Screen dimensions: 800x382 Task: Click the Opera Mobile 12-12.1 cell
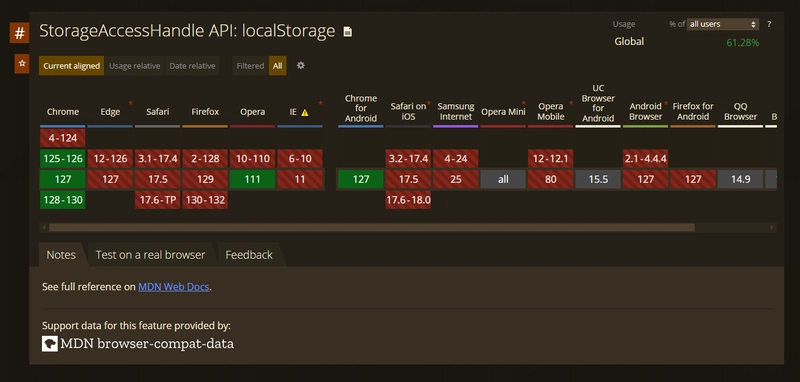551,159
